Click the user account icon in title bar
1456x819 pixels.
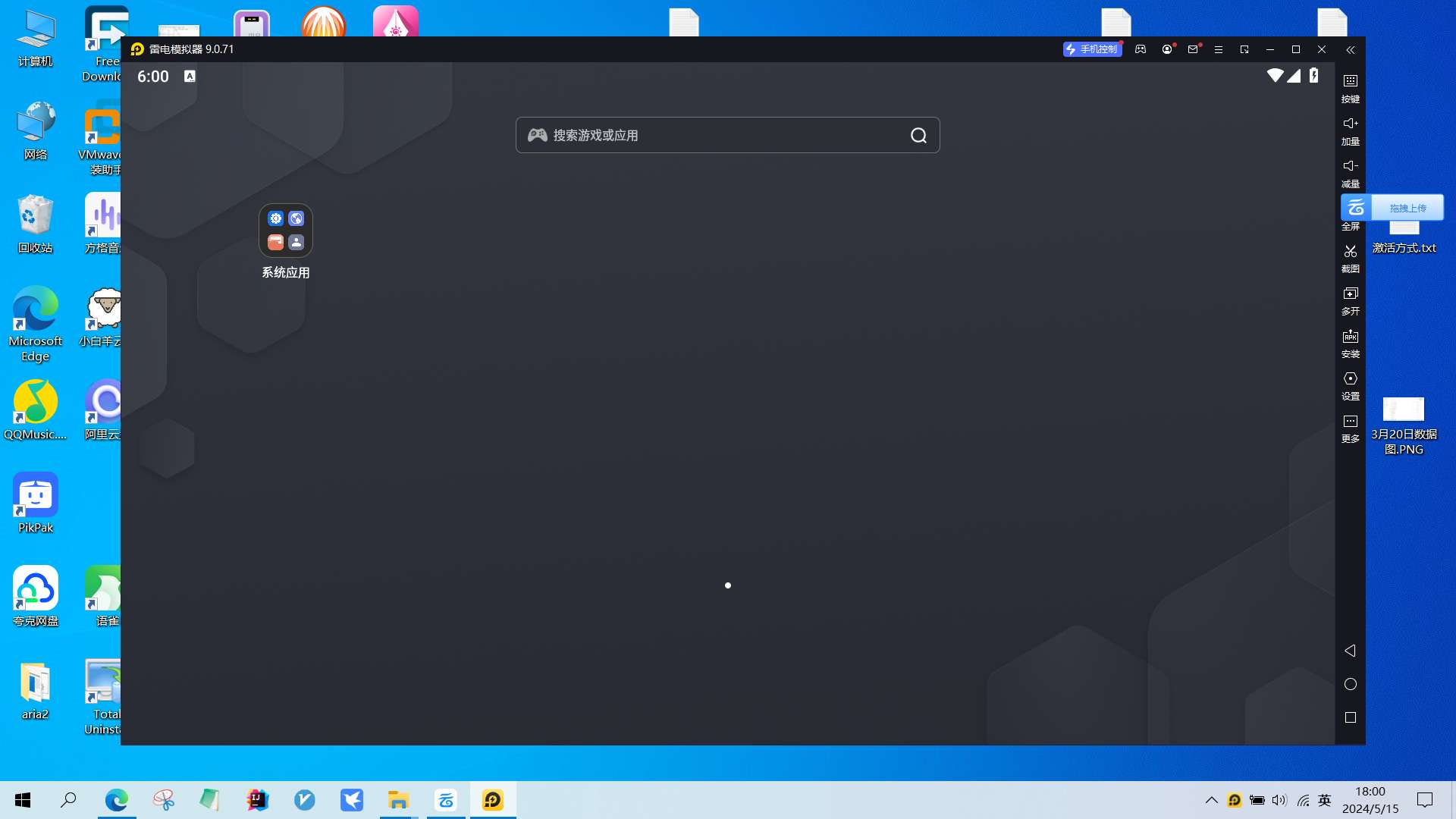(x=1166, y=49)
